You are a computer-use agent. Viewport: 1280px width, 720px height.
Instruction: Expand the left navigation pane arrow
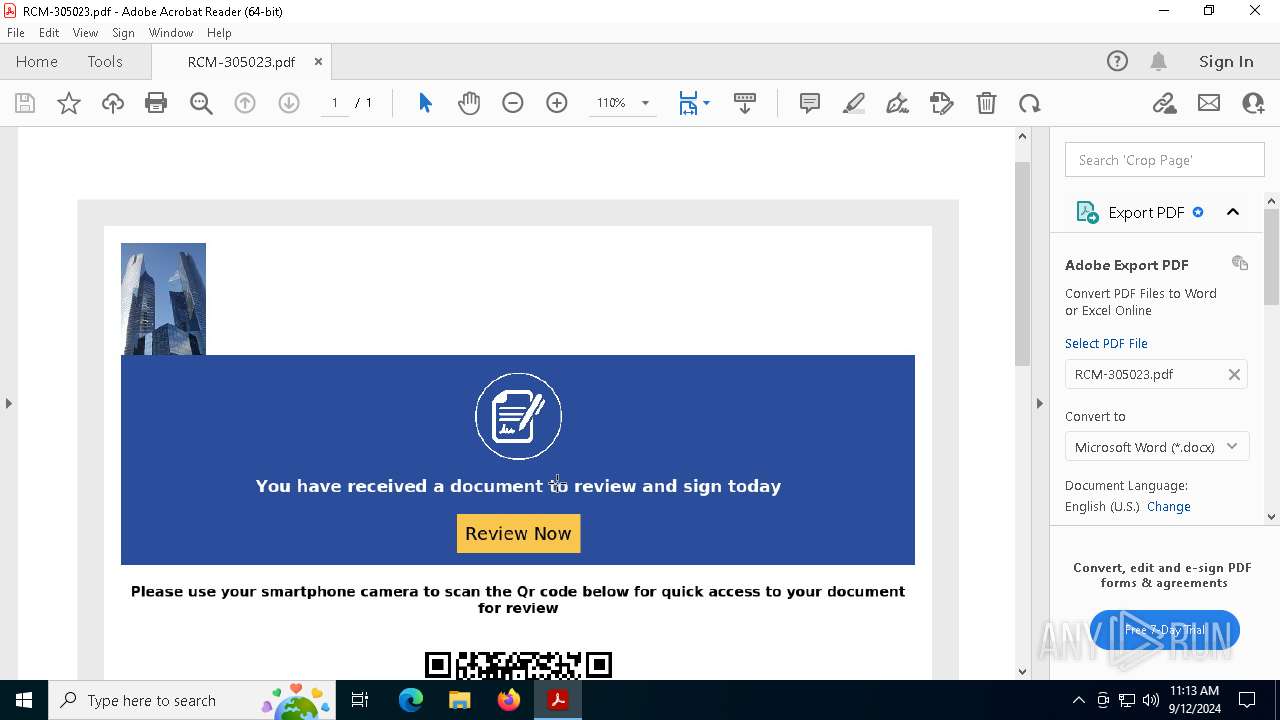8,403
